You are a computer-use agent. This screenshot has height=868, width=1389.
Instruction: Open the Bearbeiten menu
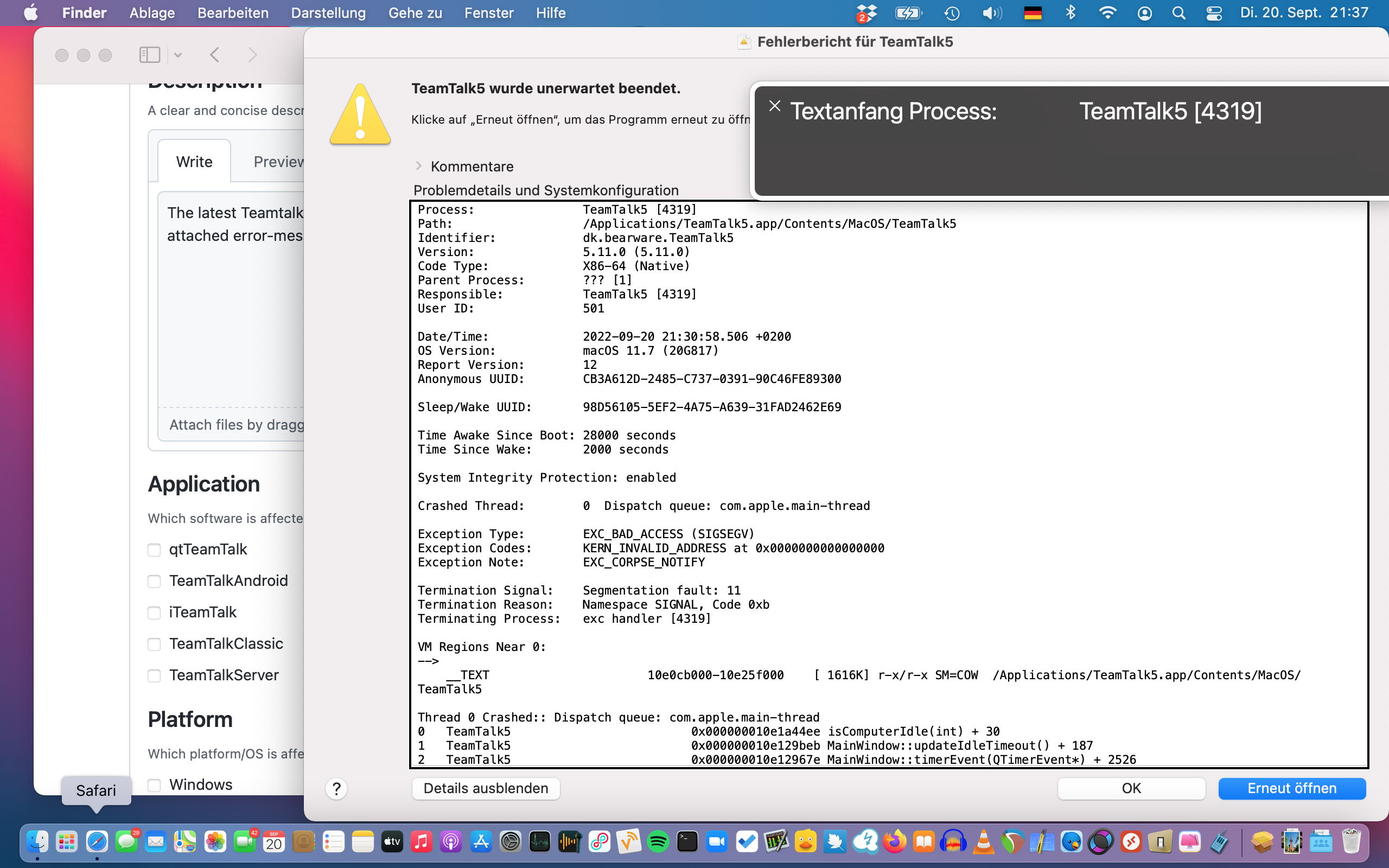(x=233, y=12)
